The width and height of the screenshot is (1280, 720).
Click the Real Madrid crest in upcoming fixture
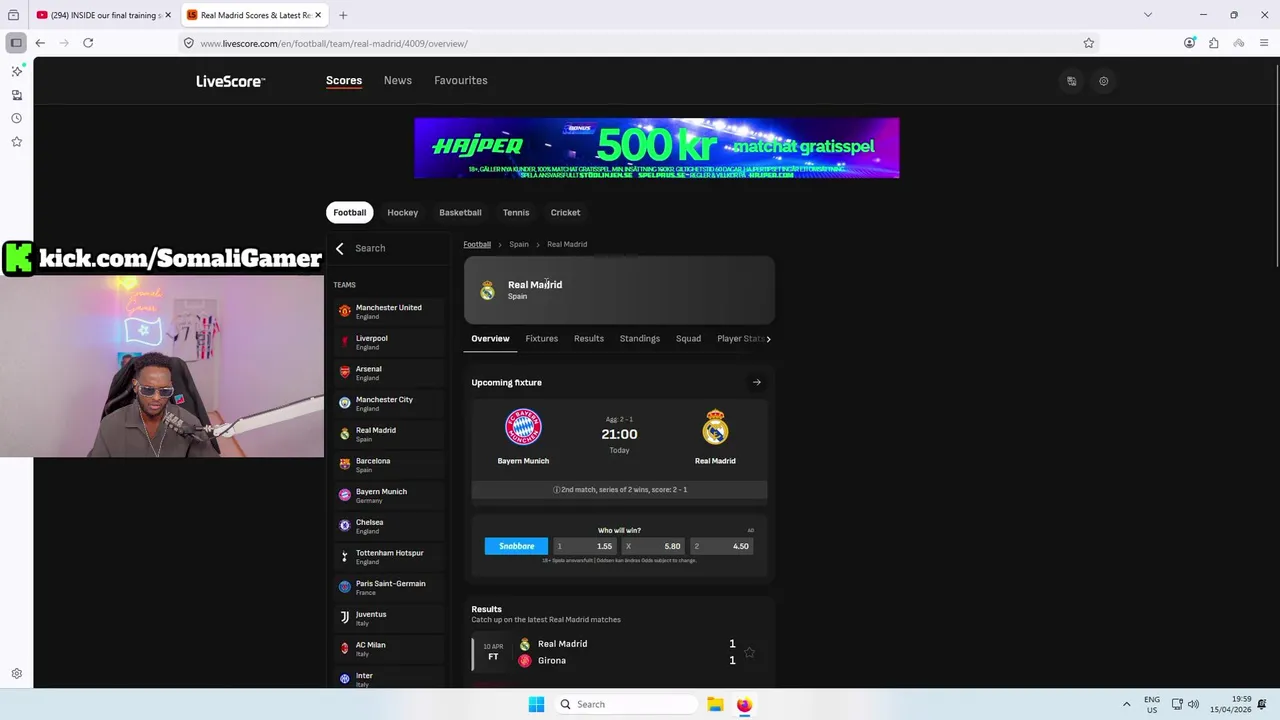[715, 427]
